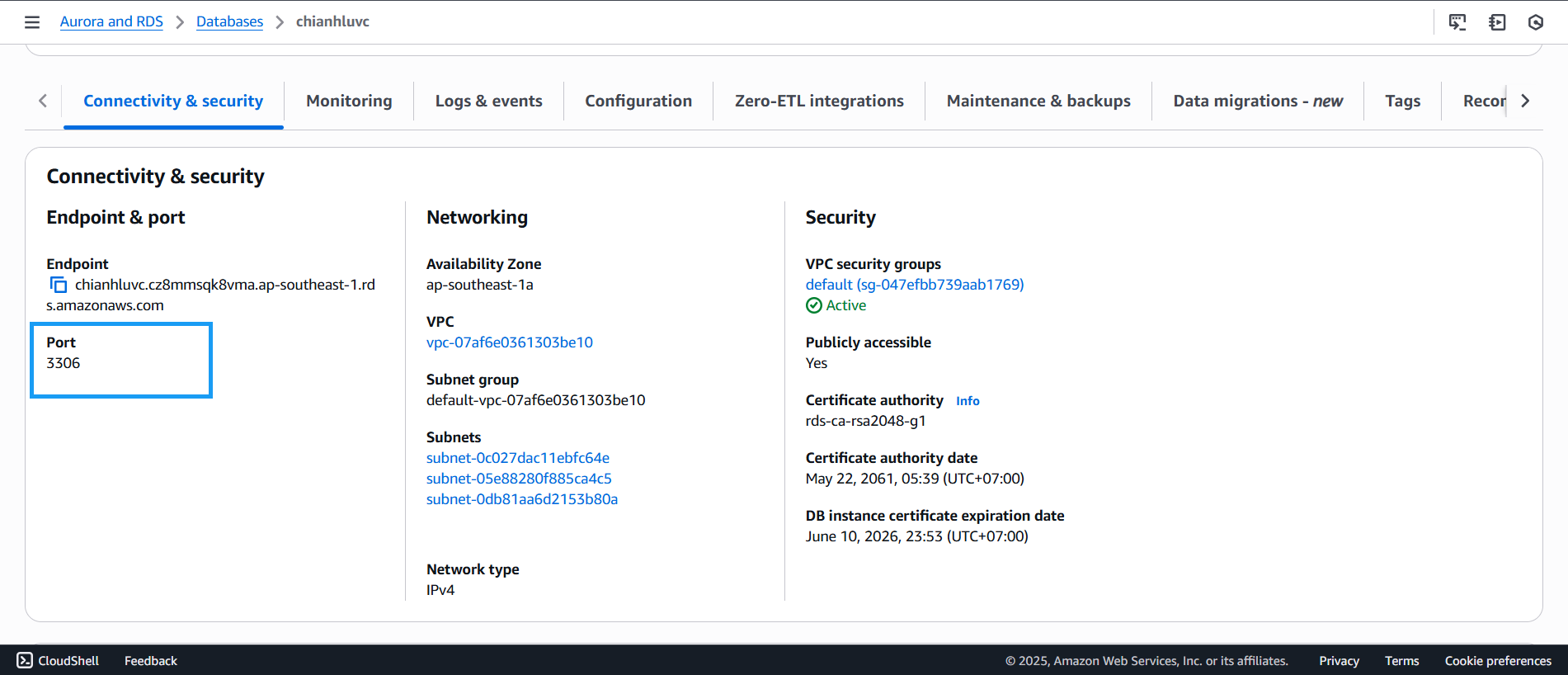Open subnet-0c027dac11ebfc64e link
The height and width of the screenshot is (675, 1568).
(518, 458)
